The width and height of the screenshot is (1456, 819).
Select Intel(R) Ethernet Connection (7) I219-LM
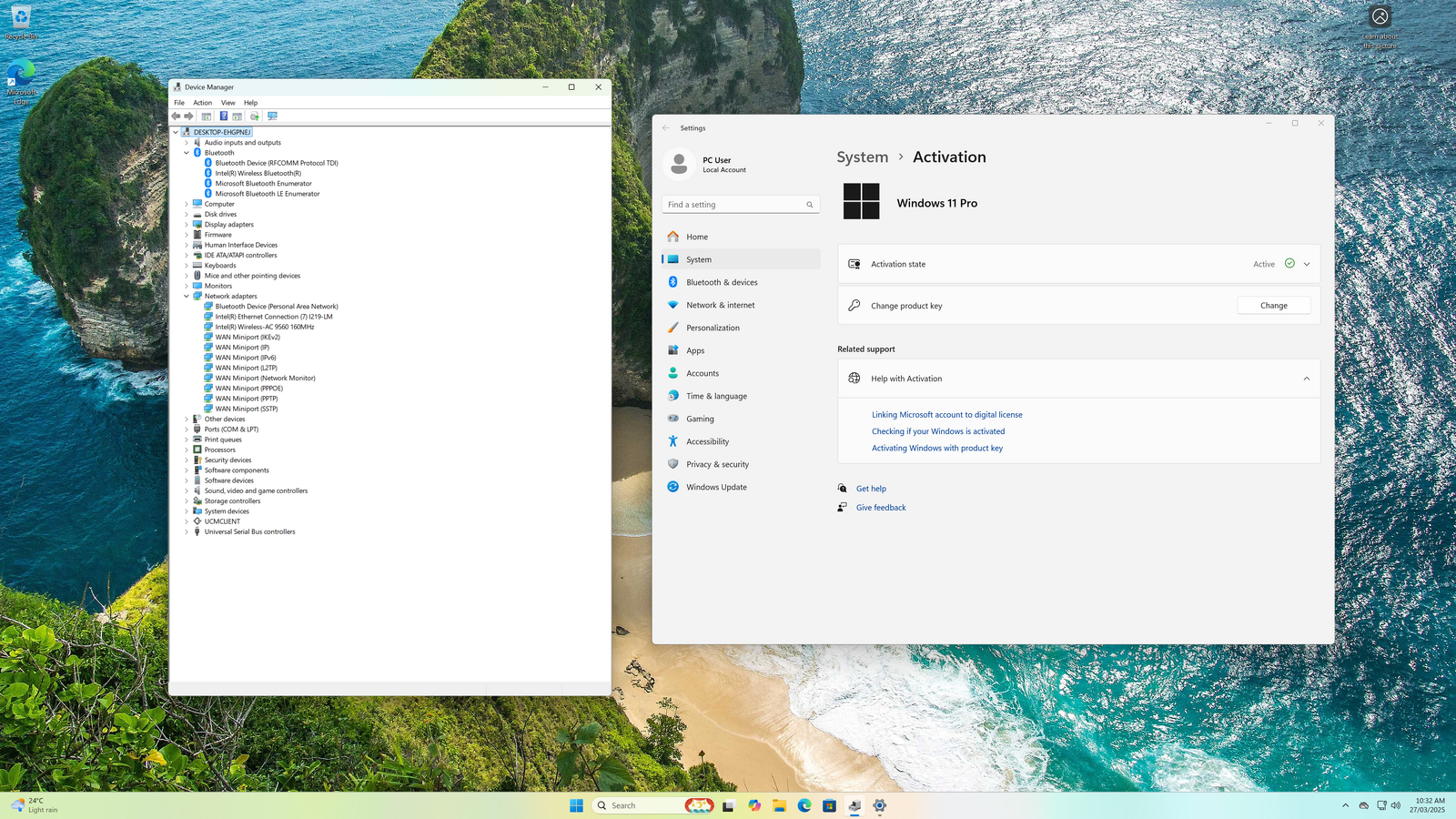[x=274, y=317]
